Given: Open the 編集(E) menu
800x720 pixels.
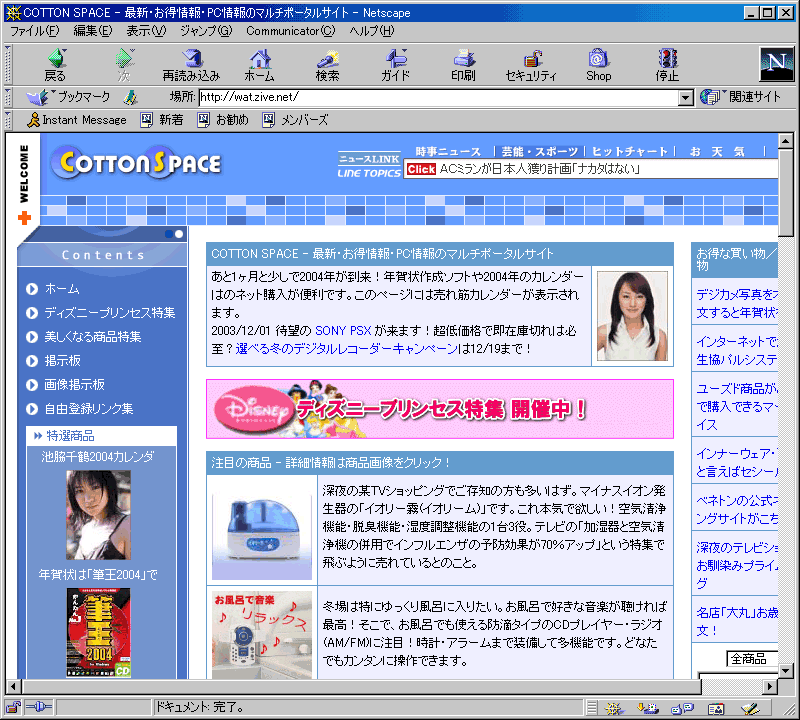Looking at the screenshot, I should (92, 31).
